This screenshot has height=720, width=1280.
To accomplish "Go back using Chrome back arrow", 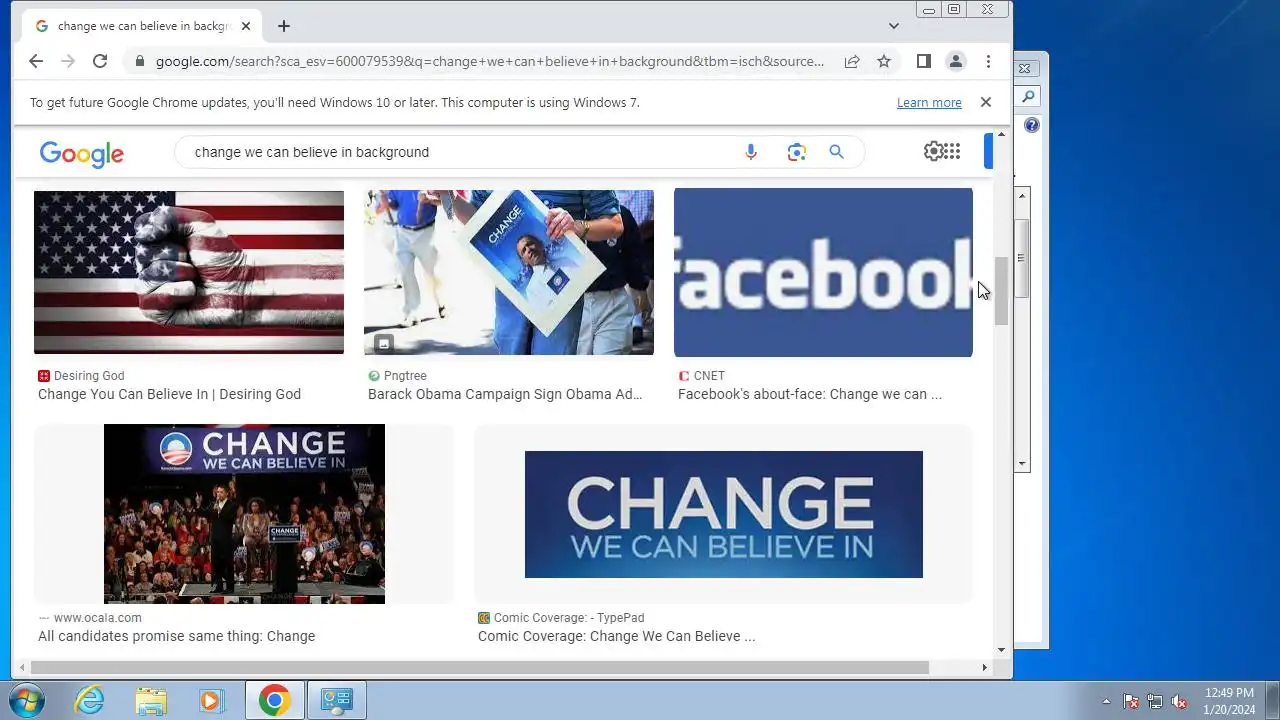I will point(36,61).
